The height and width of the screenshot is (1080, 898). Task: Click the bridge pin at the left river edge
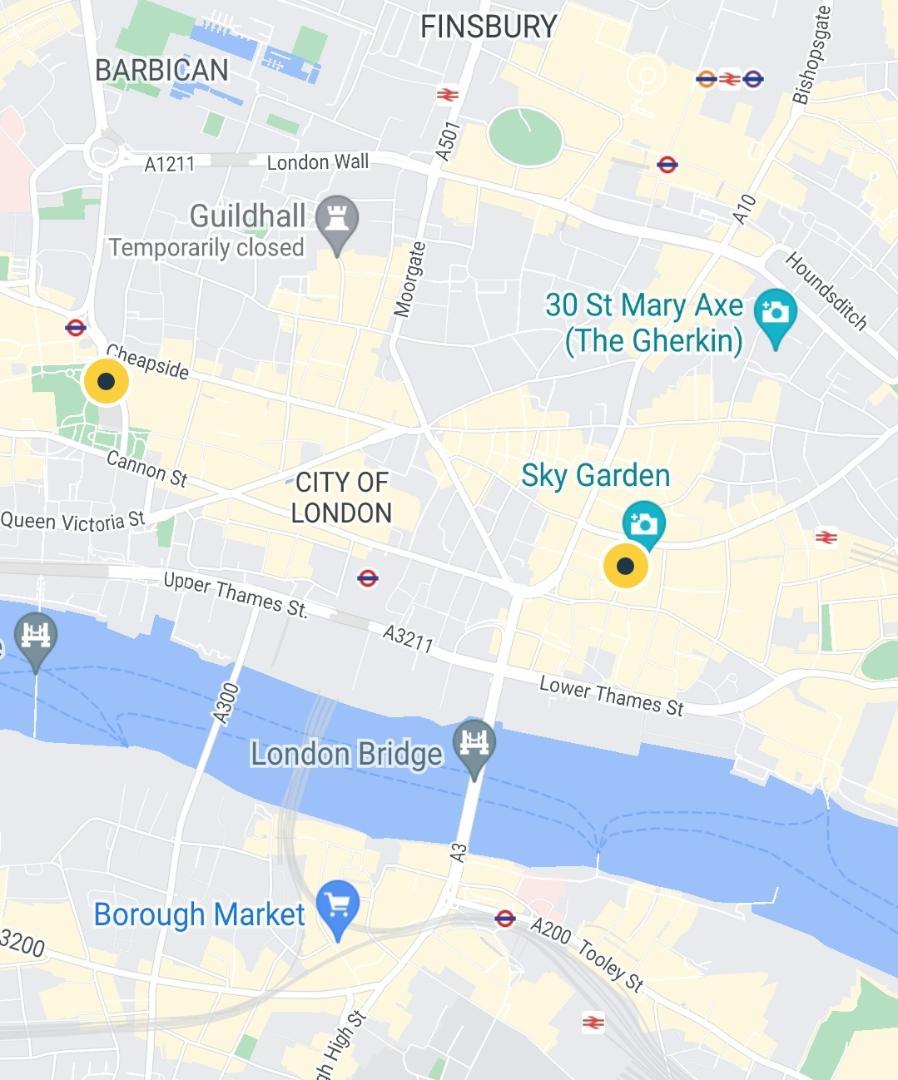coord(36,639)
